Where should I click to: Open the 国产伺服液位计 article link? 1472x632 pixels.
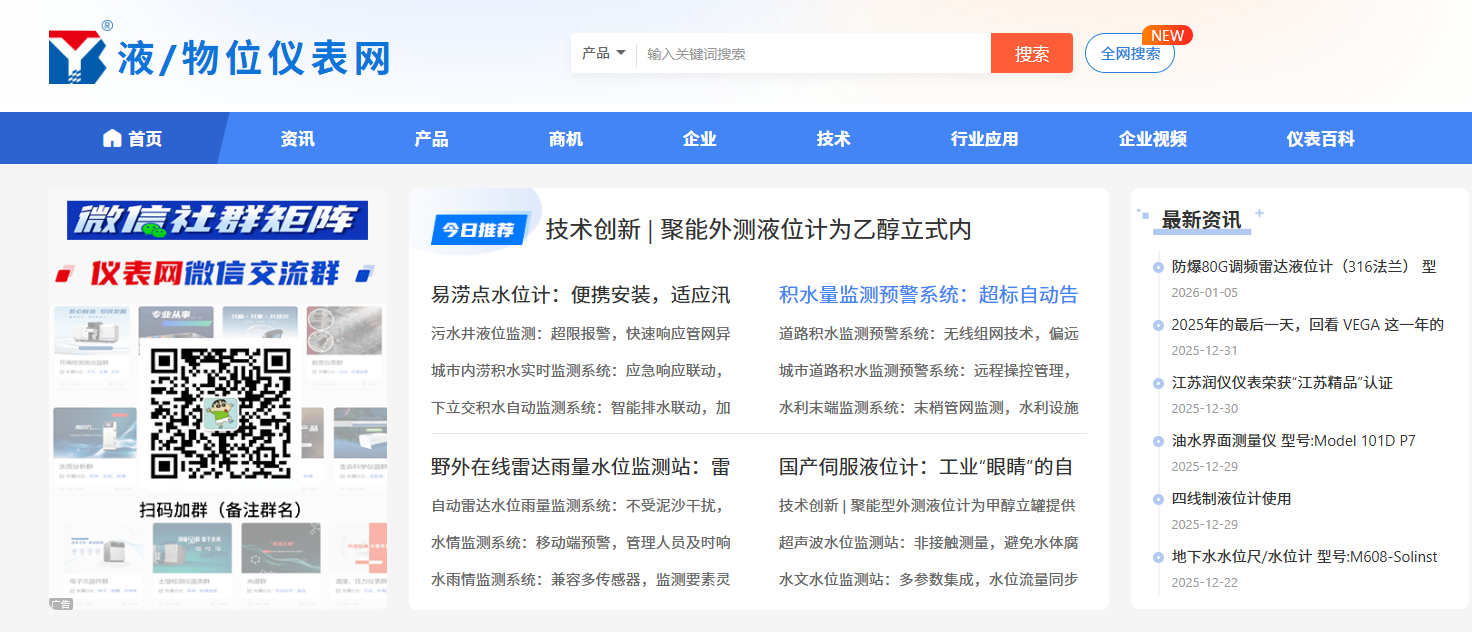pos(925,467)
